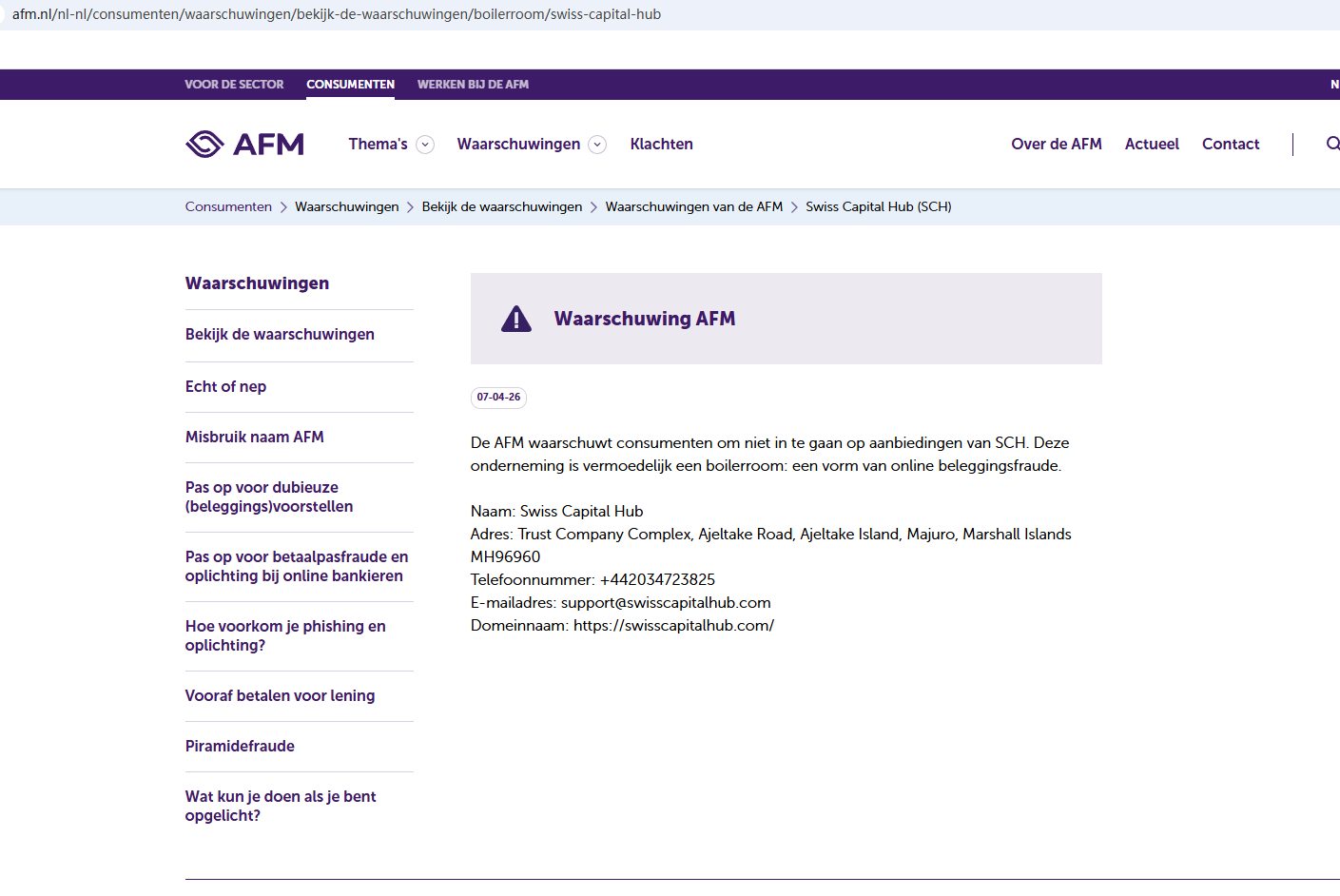Click the warning triangle icon

point(516,320)
